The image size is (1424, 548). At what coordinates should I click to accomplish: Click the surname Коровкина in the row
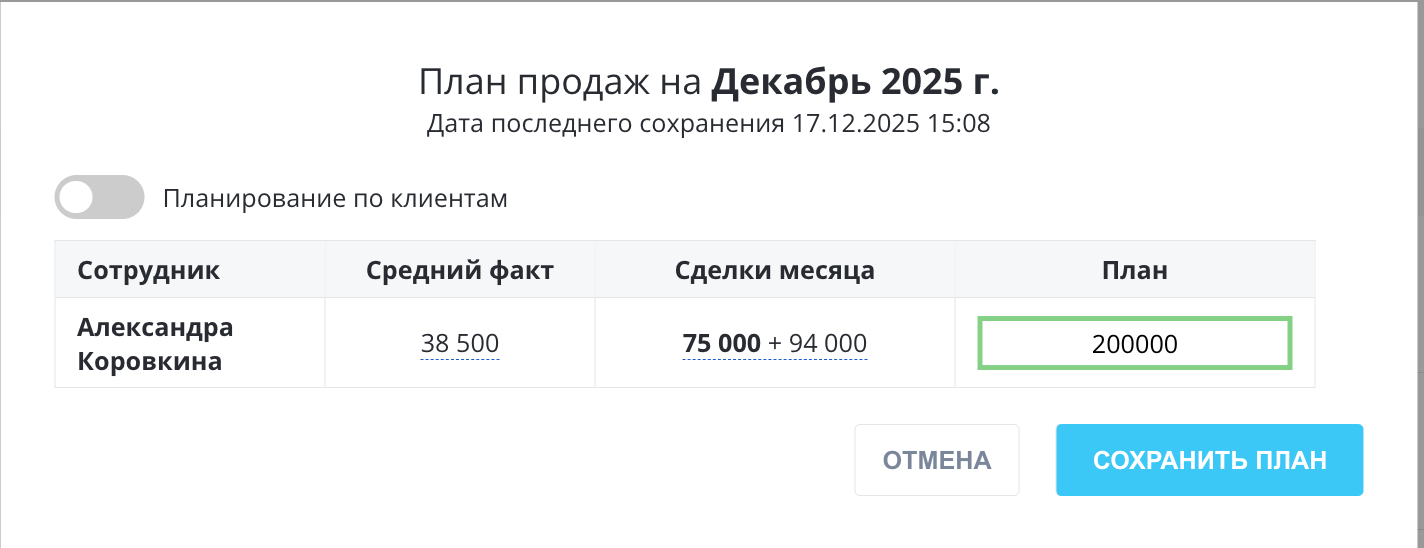[x=150, y=361]
